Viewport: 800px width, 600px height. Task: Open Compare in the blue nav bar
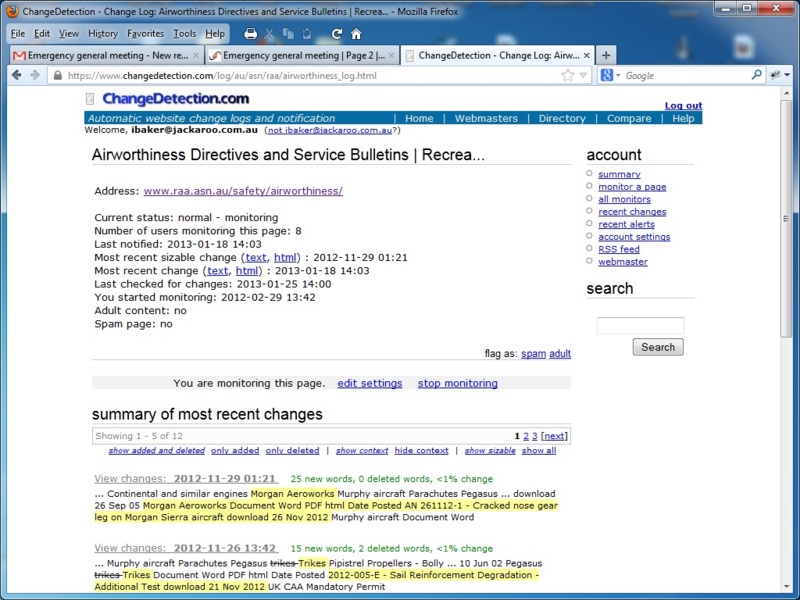point(629,118)
